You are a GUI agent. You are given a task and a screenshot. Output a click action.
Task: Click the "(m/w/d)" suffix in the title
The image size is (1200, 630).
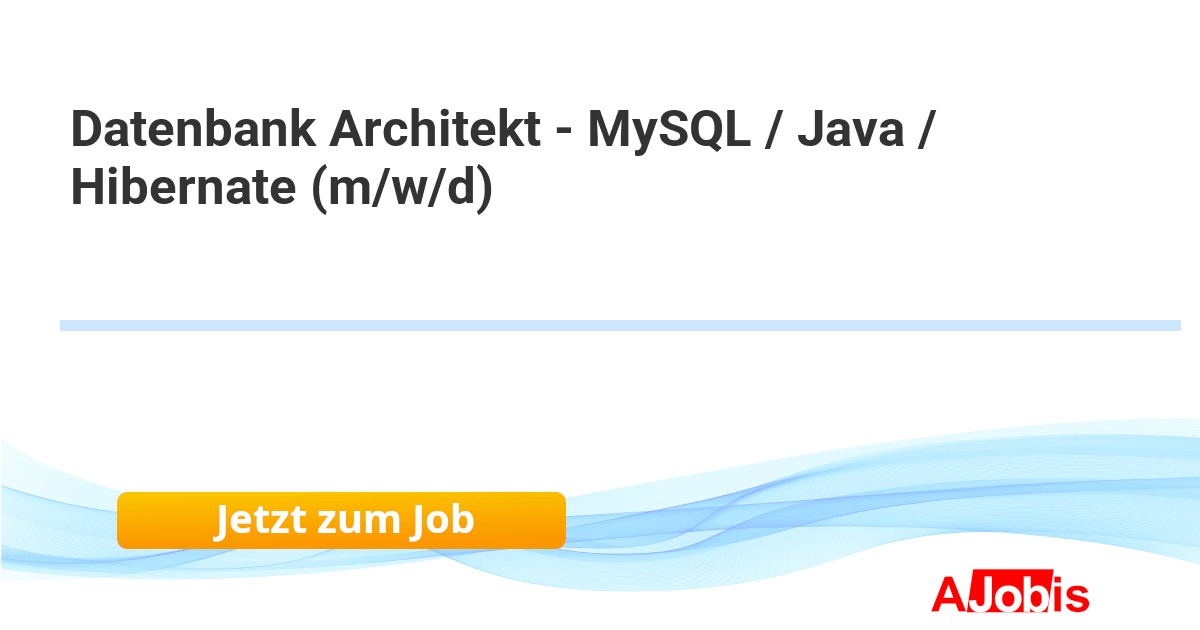tap(402, 188)
